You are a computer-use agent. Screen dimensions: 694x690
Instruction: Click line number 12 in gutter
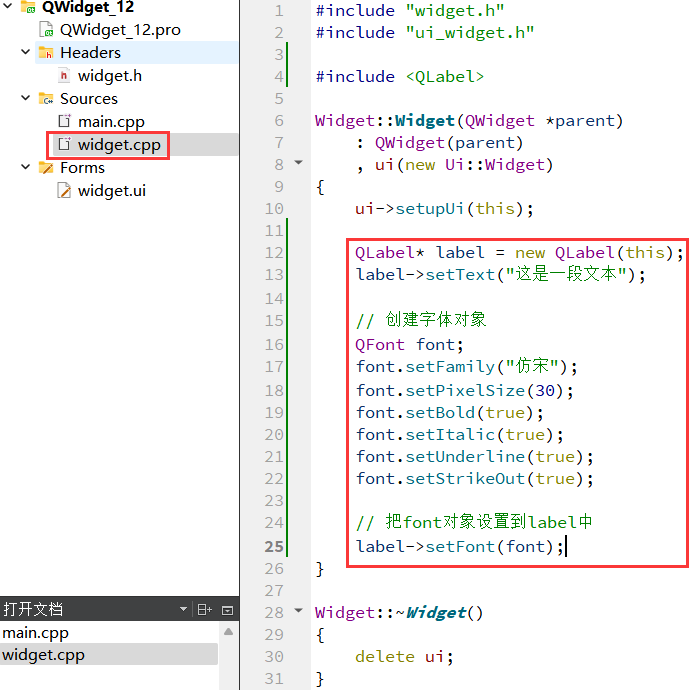coord(274,253)
